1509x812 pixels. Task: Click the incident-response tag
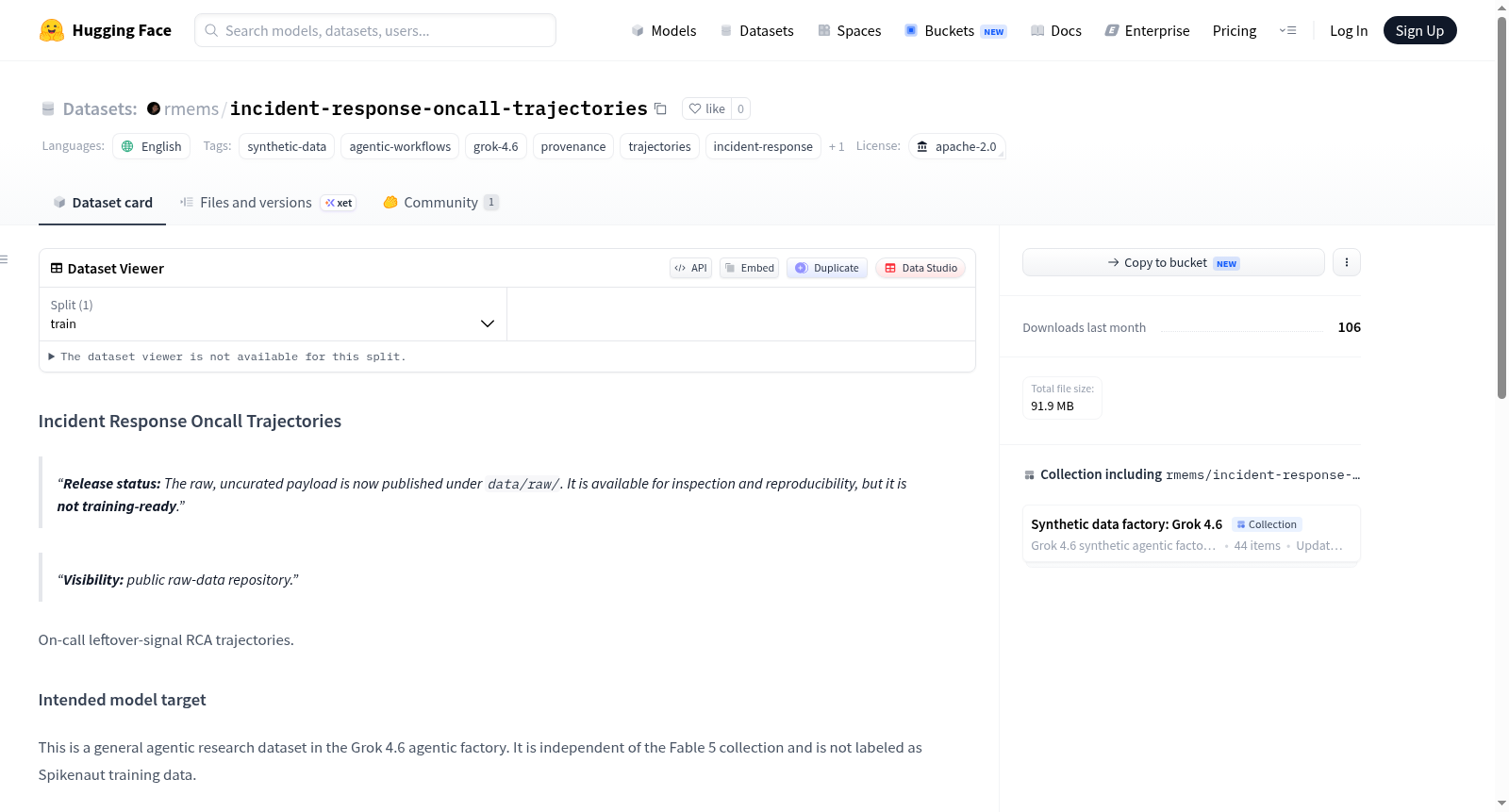[763, 146]
